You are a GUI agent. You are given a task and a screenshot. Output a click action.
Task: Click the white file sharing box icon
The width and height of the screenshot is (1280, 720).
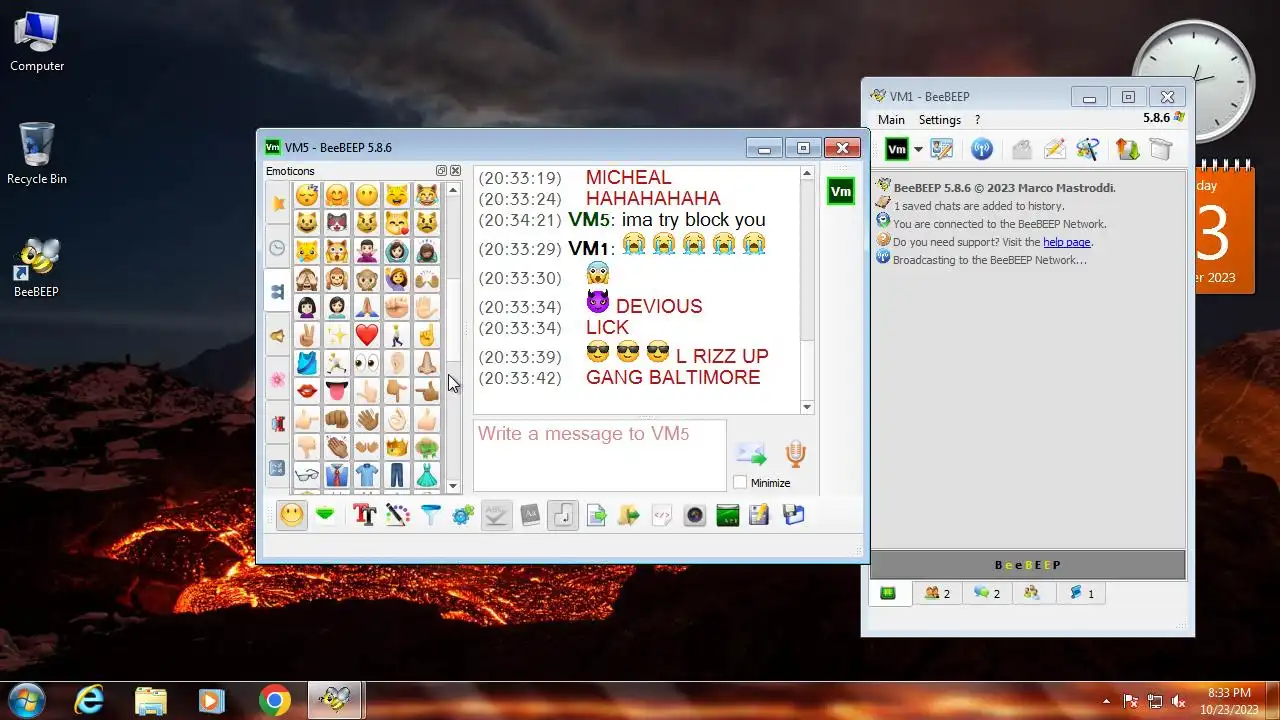click(x=1160, y=150)
